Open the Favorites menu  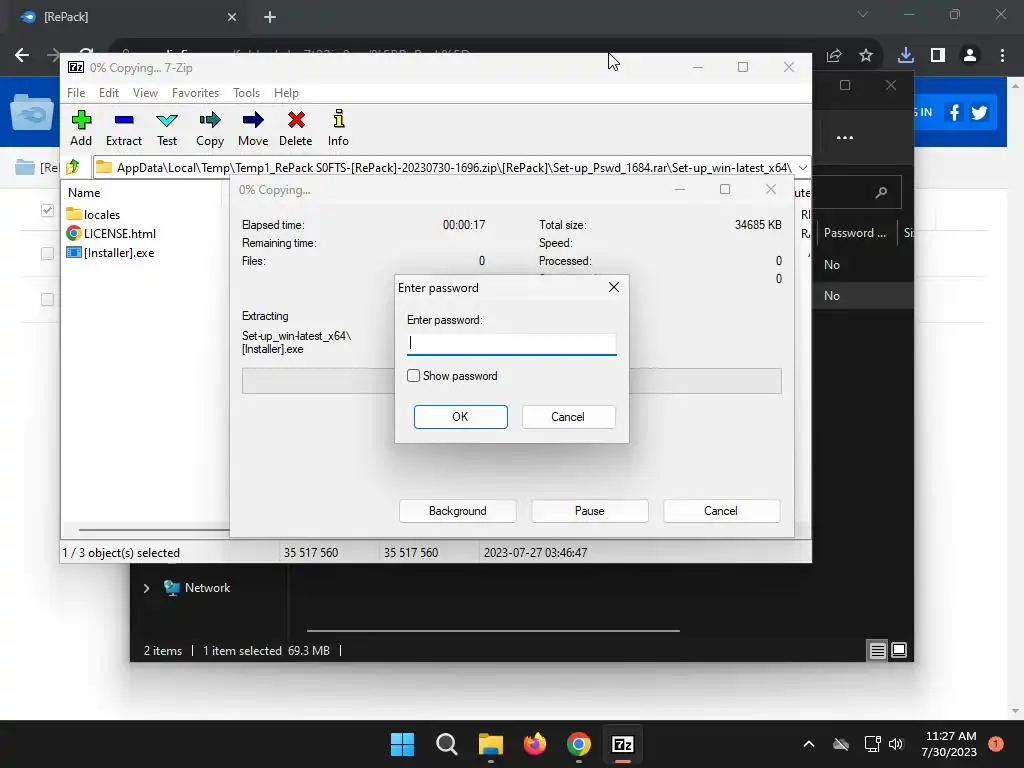tap(195, 93)
